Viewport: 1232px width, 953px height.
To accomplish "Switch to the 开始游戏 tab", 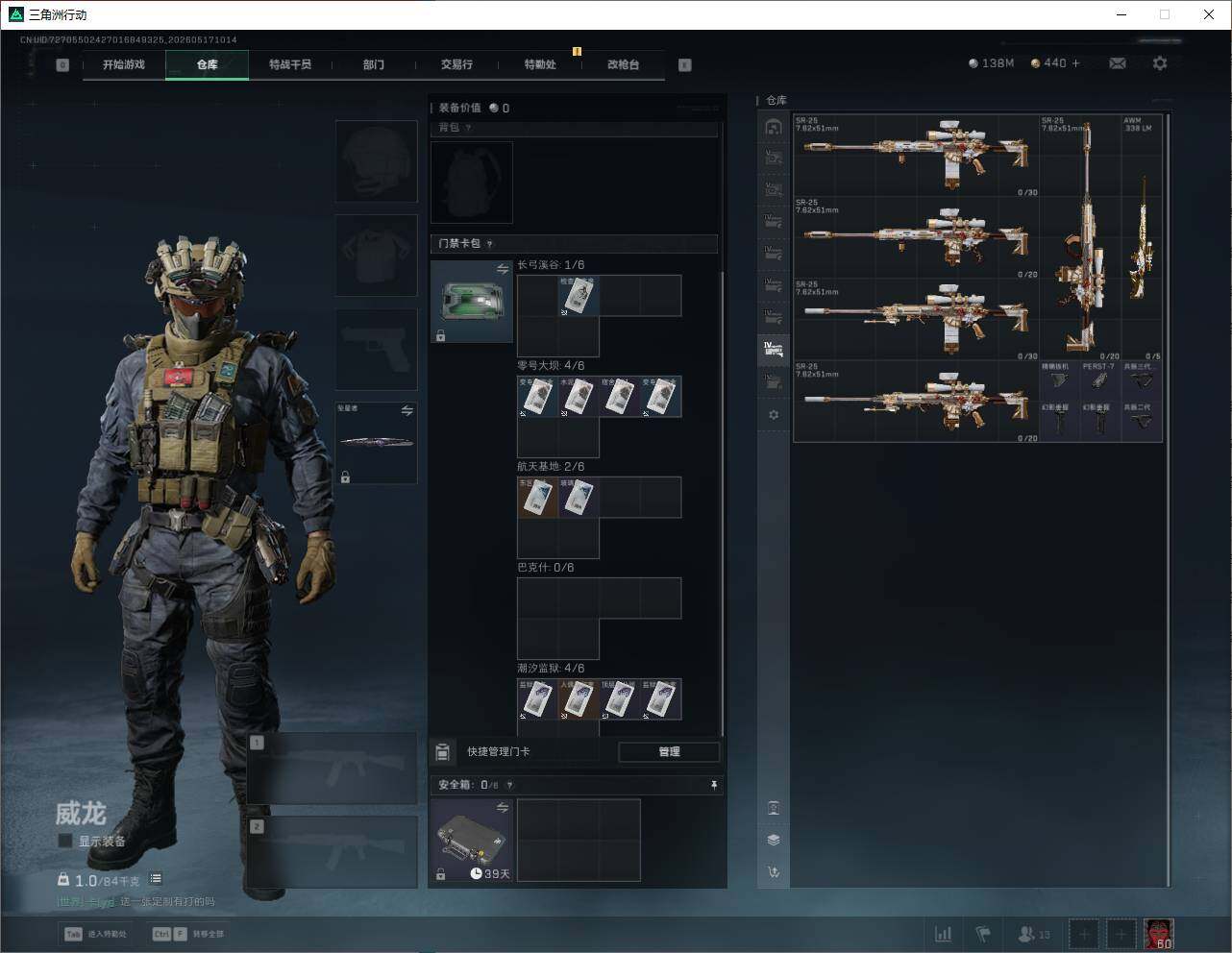I will tap(124, 64).
